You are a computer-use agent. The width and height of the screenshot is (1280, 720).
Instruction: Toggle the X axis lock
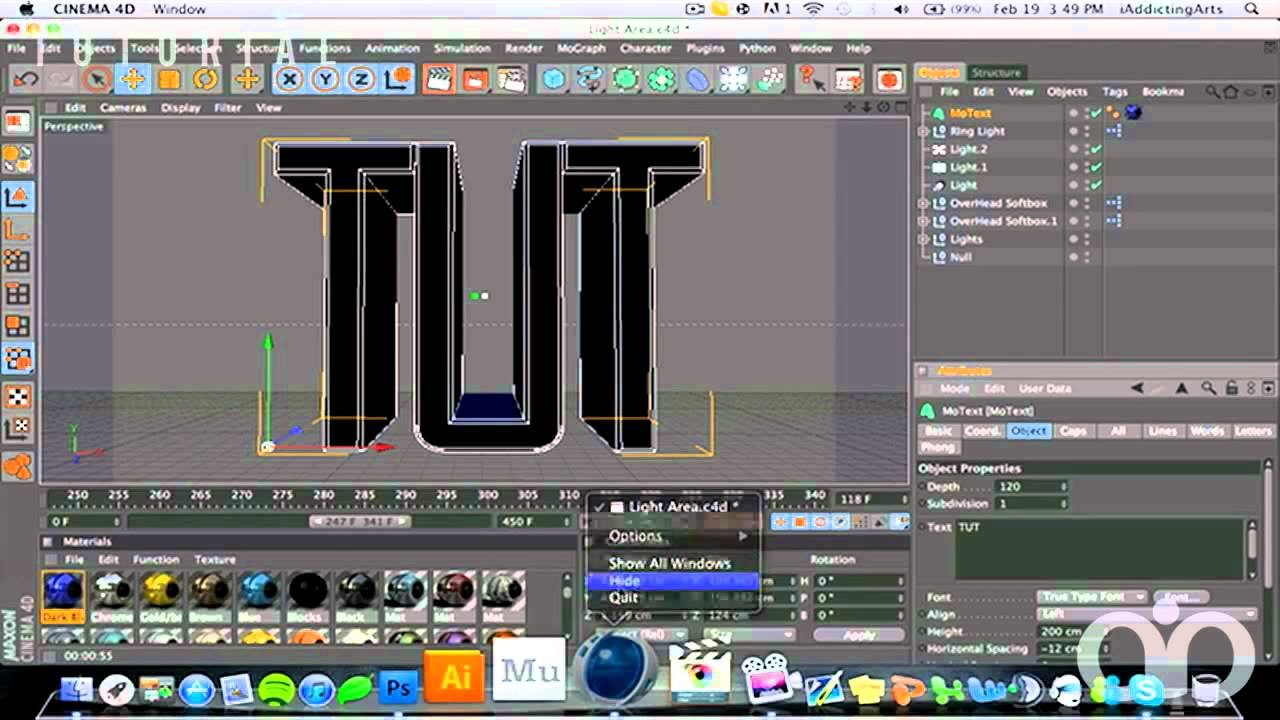289,79
